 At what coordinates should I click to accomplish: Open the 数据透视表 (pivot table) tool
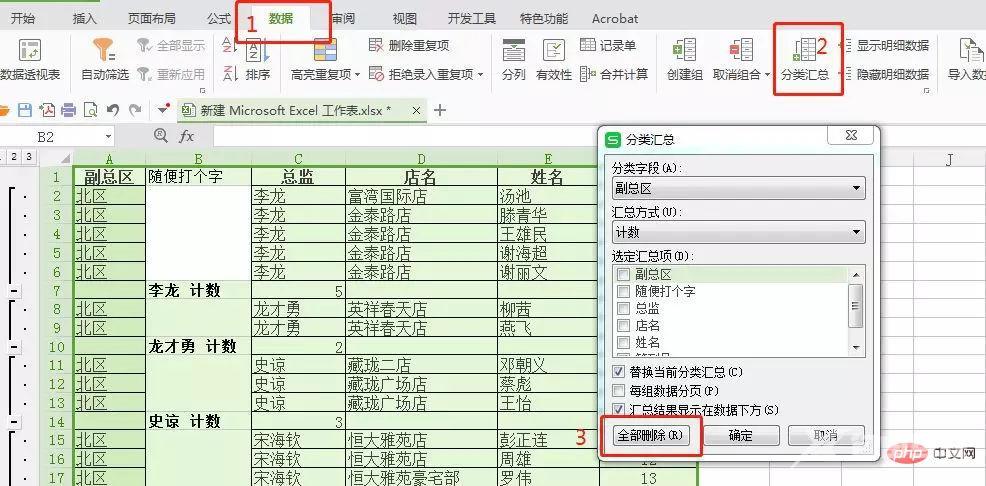[x=30, y=52]
